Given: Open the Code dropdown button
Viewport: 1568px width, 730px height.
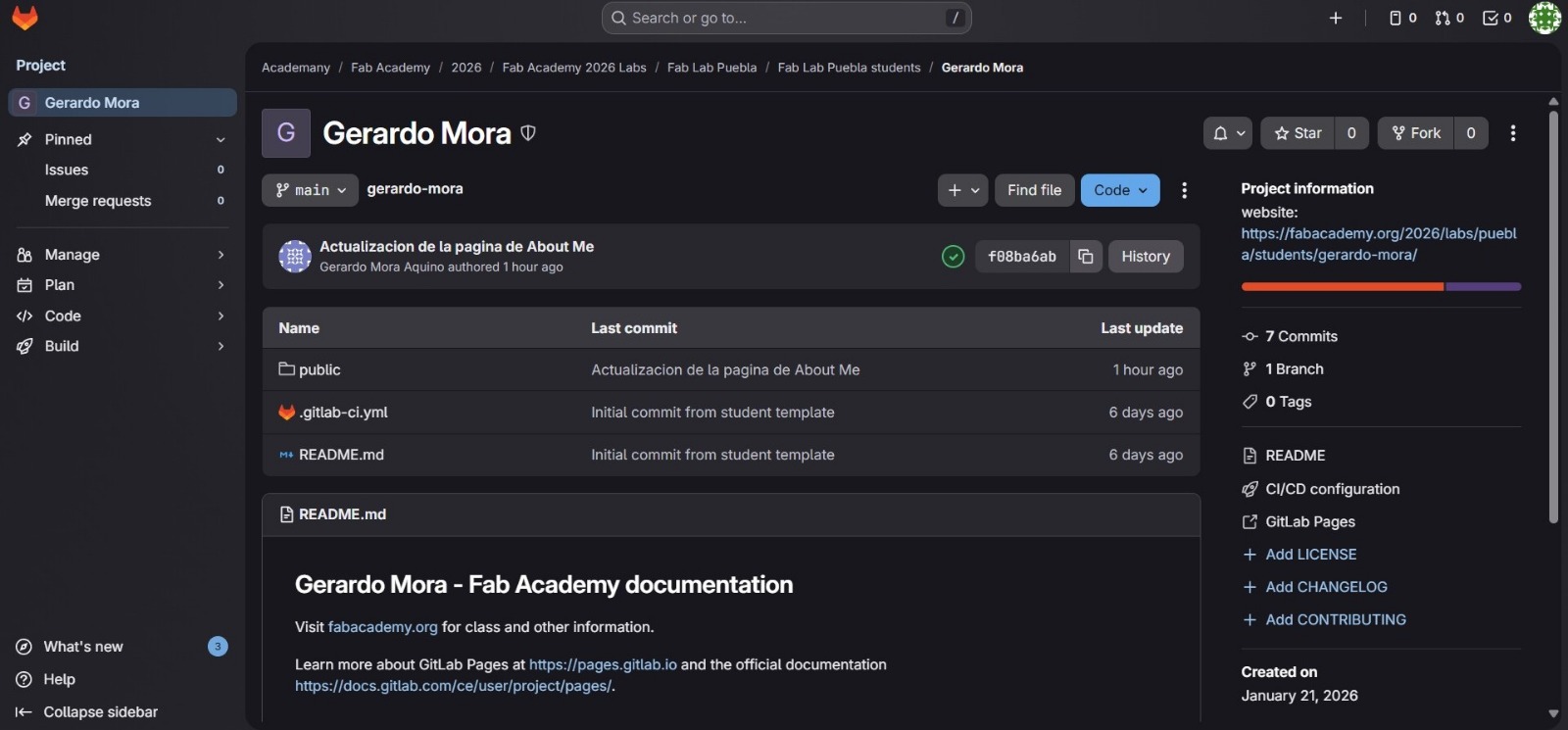Looking at the screenshot, I should click(x=1120, y=190).
